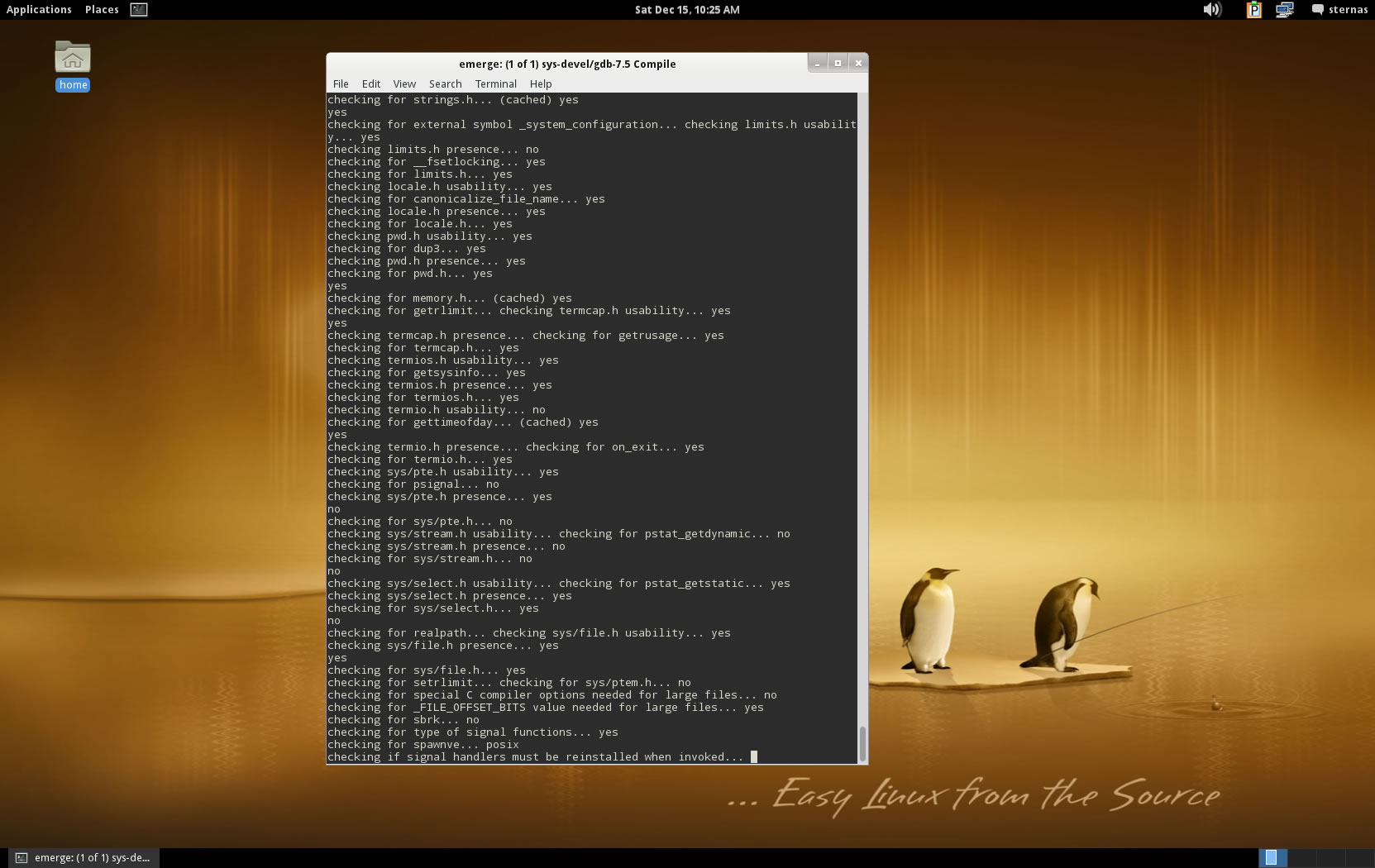Click the line 'checking for sbrk... no'
This screenshot has height=868, width=1375.
403,719
